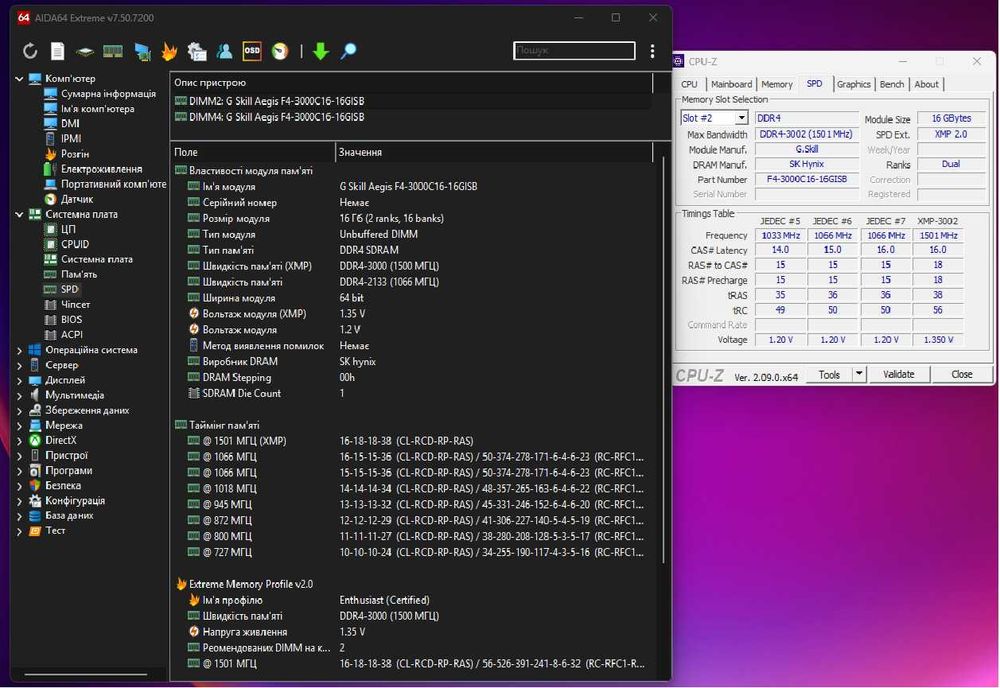This screenshot has height=688, width=1000.
Task: Open the Tools dropdown arrow in CPU-Z
Action: click(859, 374)
